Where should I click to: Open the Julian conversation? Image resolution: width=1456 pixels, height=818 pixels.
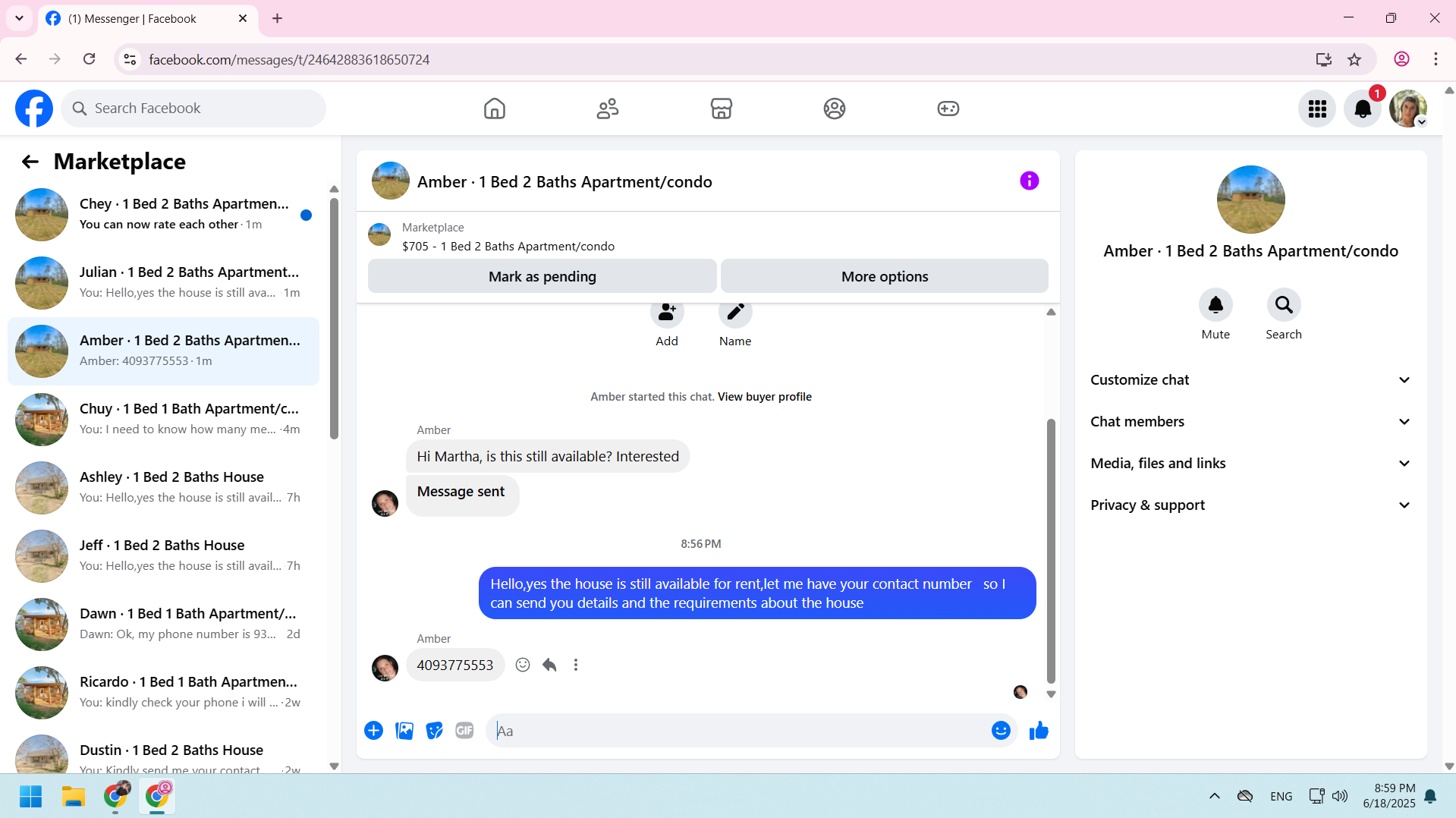click(163, 283)
